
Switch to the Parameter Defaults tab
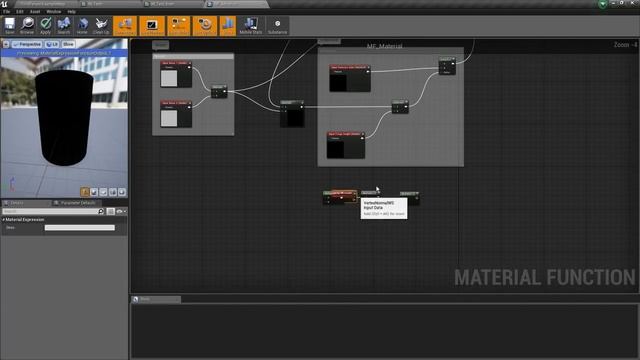tap(77, 203)
